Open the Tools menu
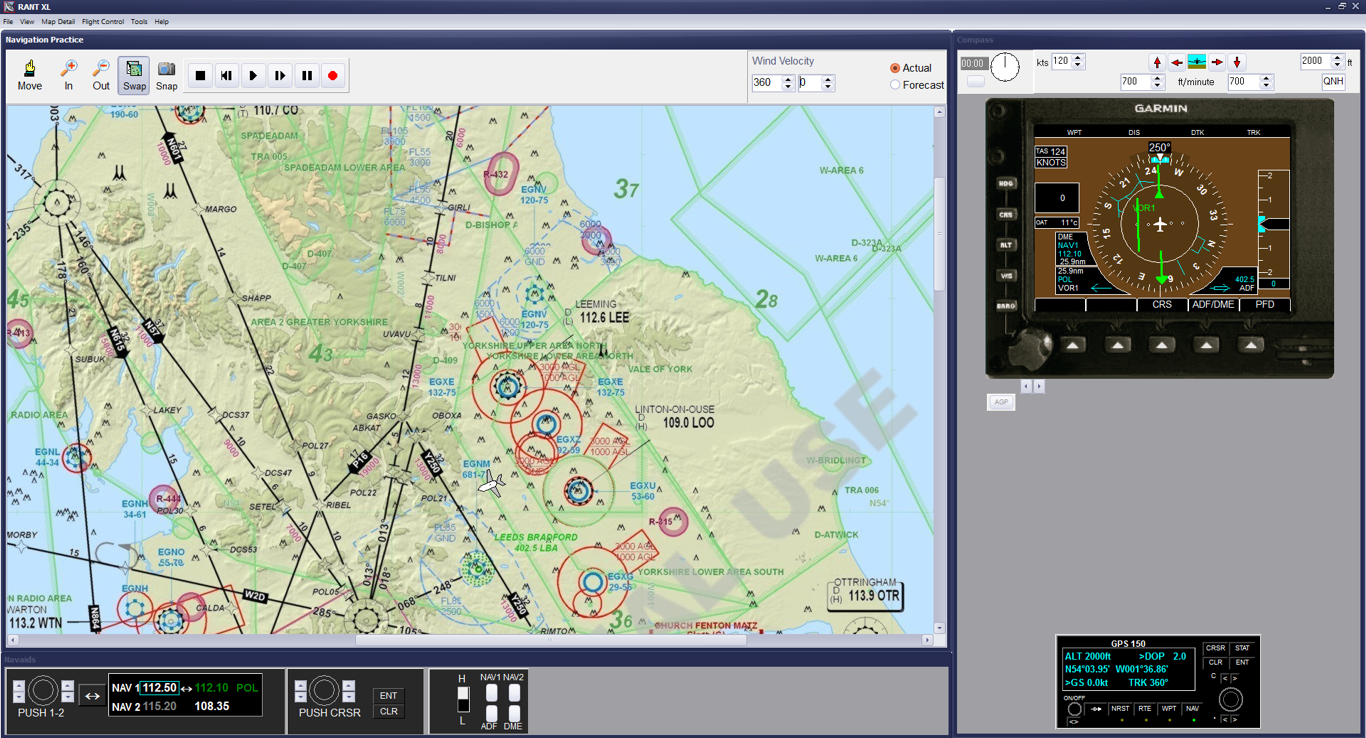 pyautogui.click(x=139, y=21)
